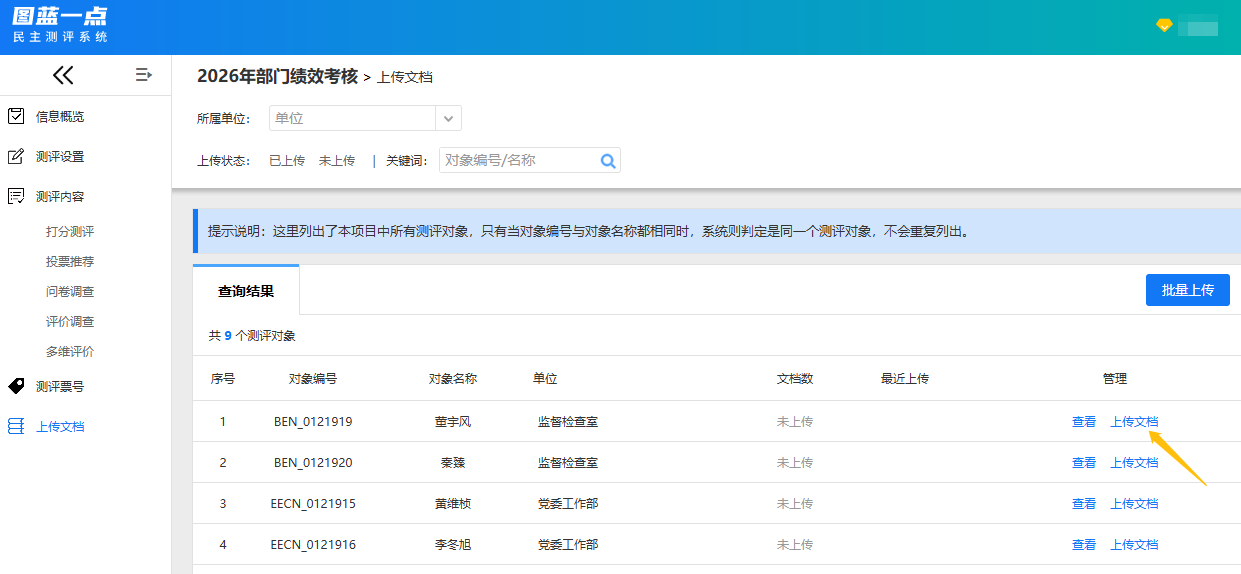Click the name 黄维桢

(x=453, y=503)
